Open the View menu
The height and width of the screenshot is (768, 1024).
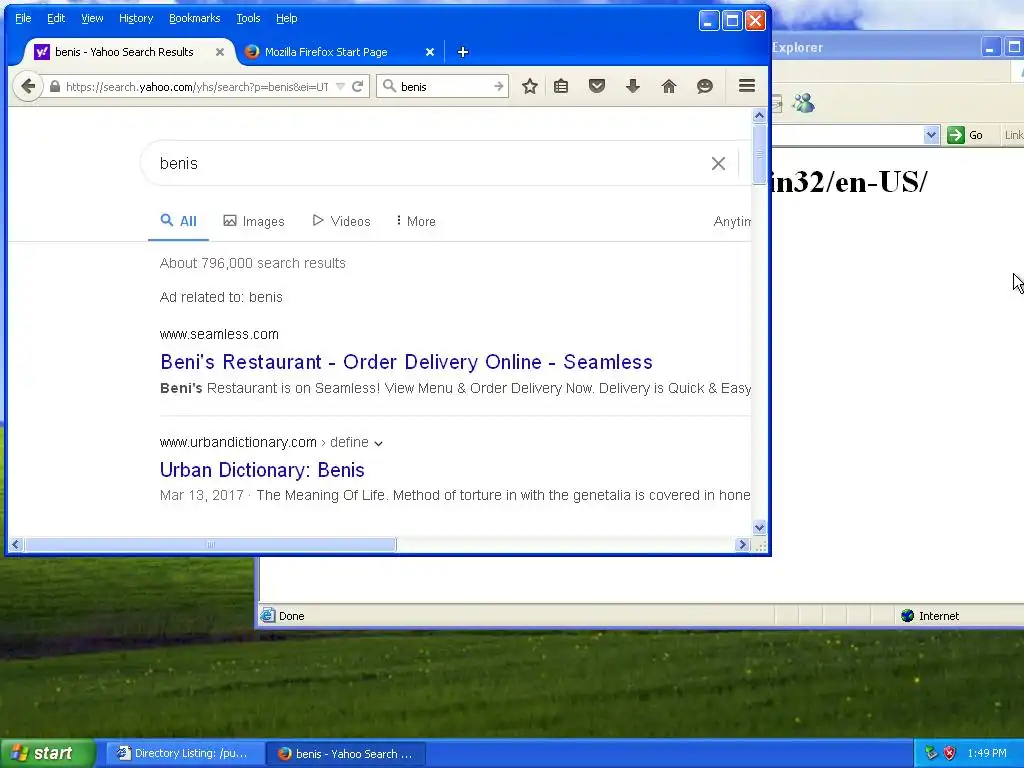pyautogui.click(x=92, y=18)
